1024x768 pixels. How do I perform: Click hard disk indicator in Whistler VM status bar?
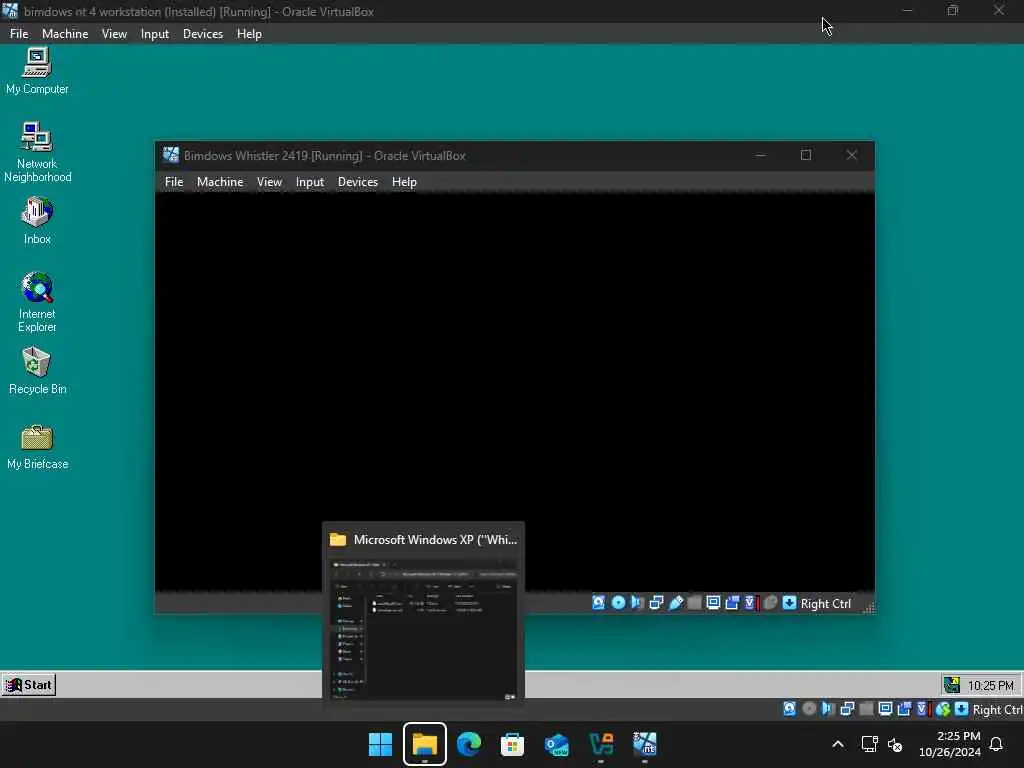[598, 603]
